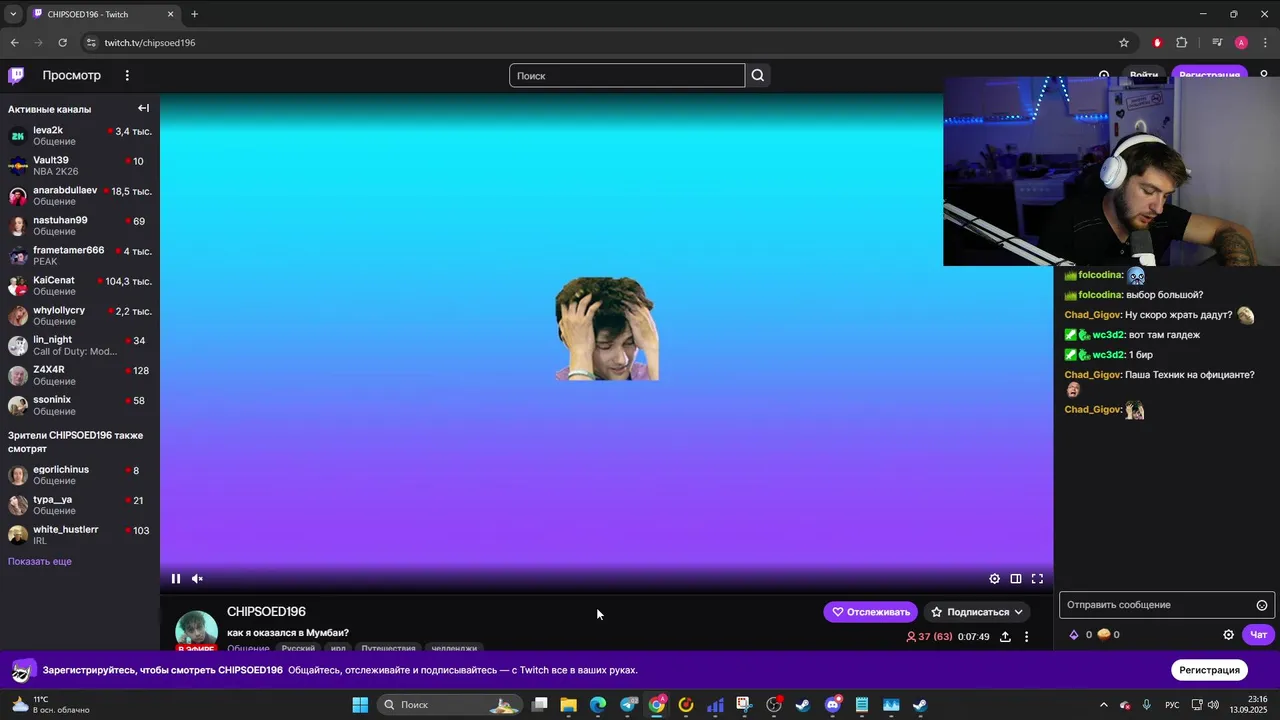Open Windows Start menu
The image size is (1280, 720).
[x=360, y=705]
